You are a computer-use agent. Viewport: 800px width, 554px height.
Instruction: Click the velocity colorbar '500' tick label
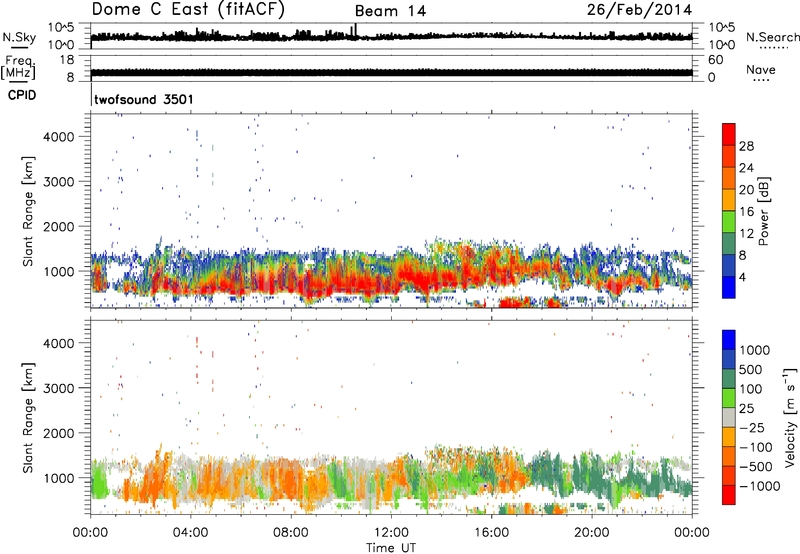point(751,370)
